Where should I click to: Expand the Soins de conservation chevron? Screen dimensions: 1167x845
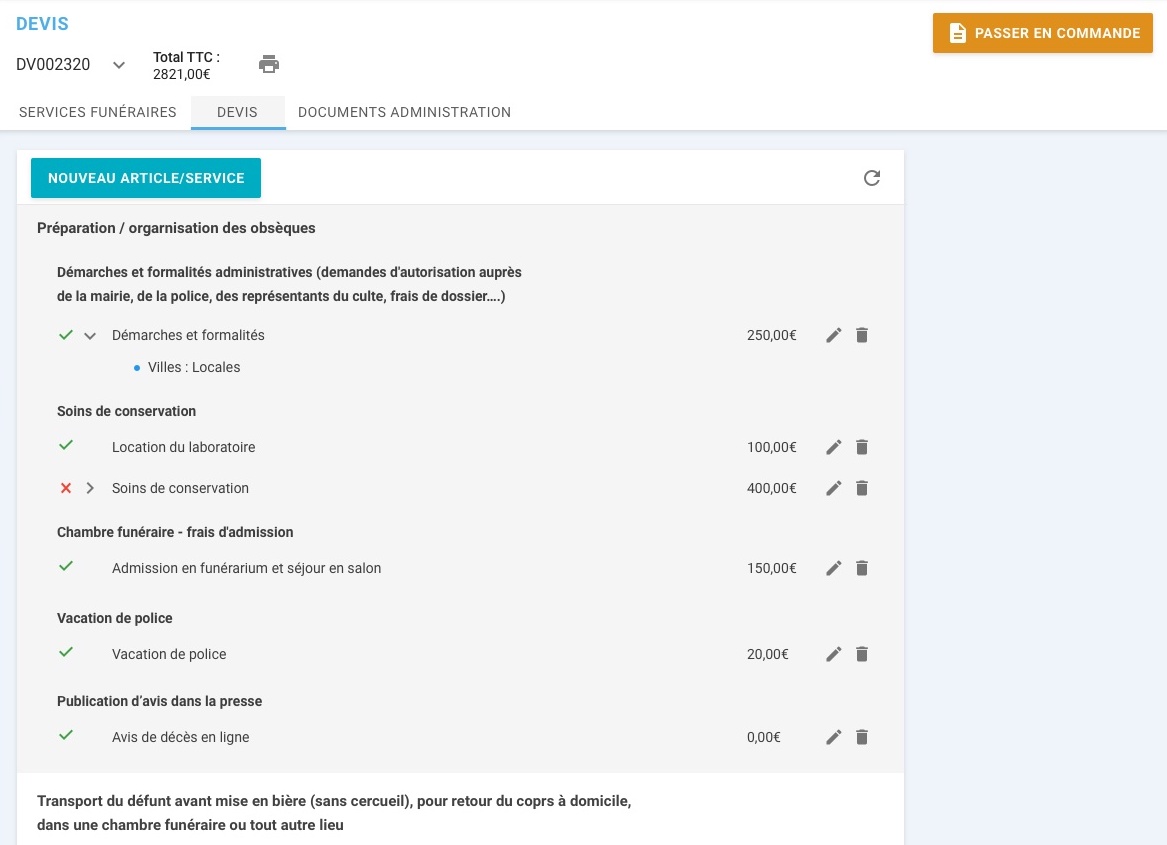coord(90,488)
